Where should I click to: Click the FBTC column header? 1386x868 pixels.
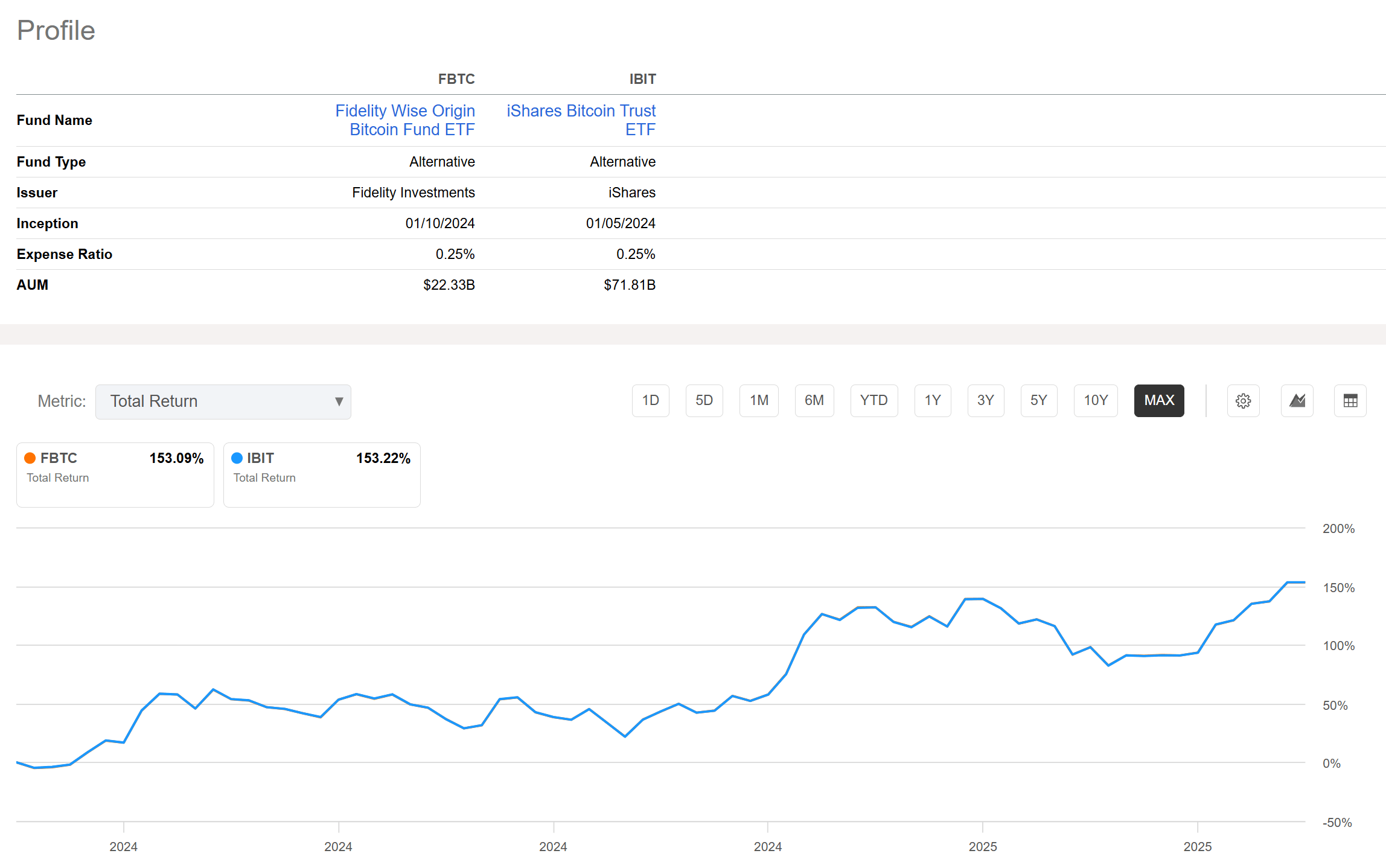[456, 79]
